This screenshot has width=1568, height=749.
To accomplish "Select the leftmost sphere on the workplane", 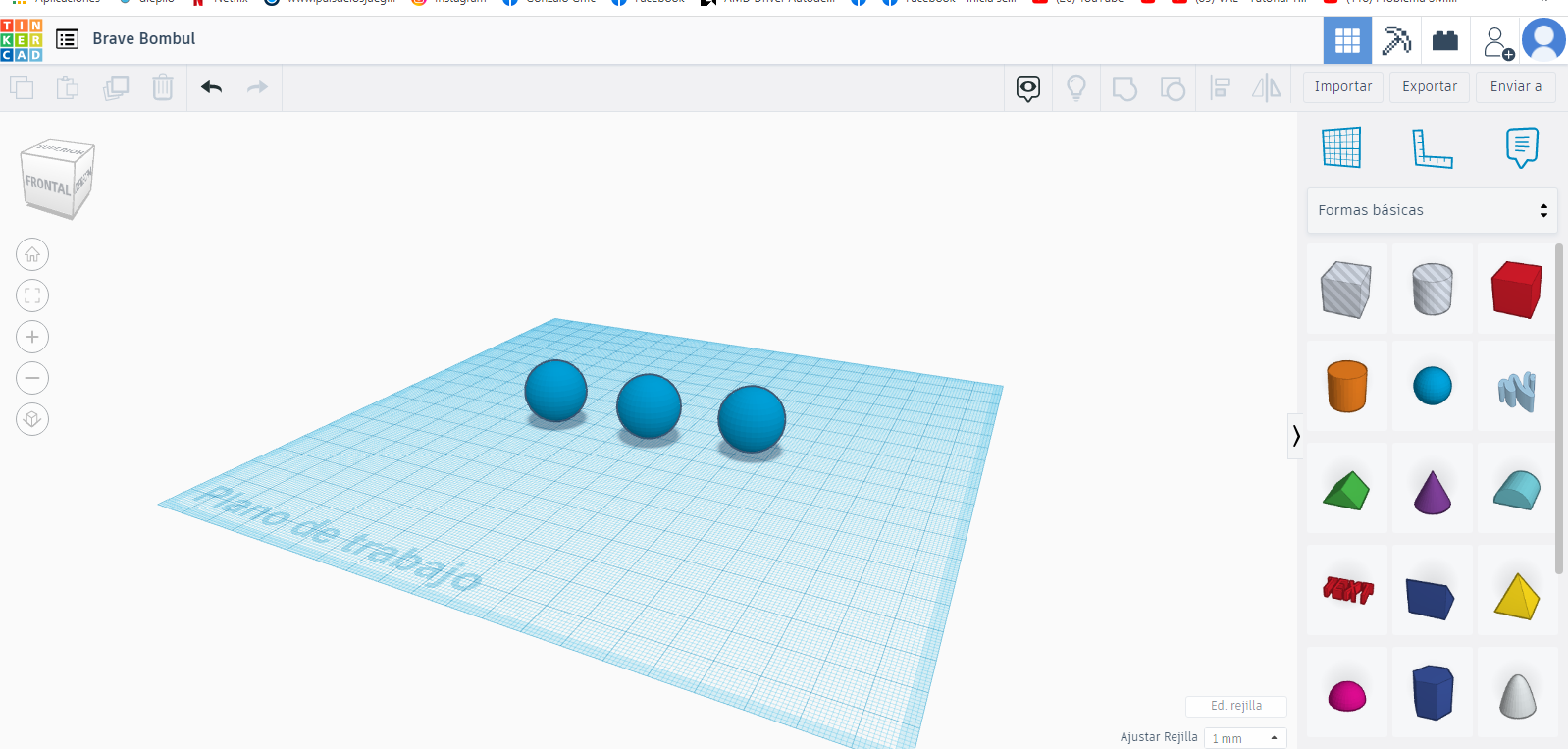I will click(x=555, y=391).
